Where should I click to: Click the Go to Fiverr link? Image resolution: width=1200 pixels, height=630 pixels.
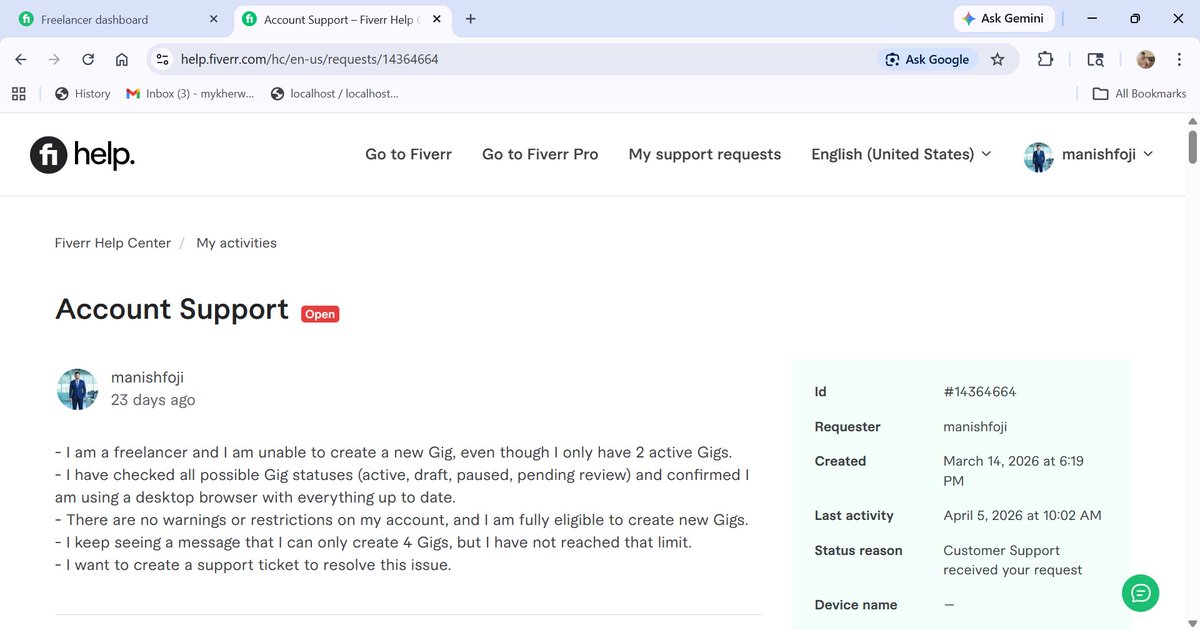(408, 154)
